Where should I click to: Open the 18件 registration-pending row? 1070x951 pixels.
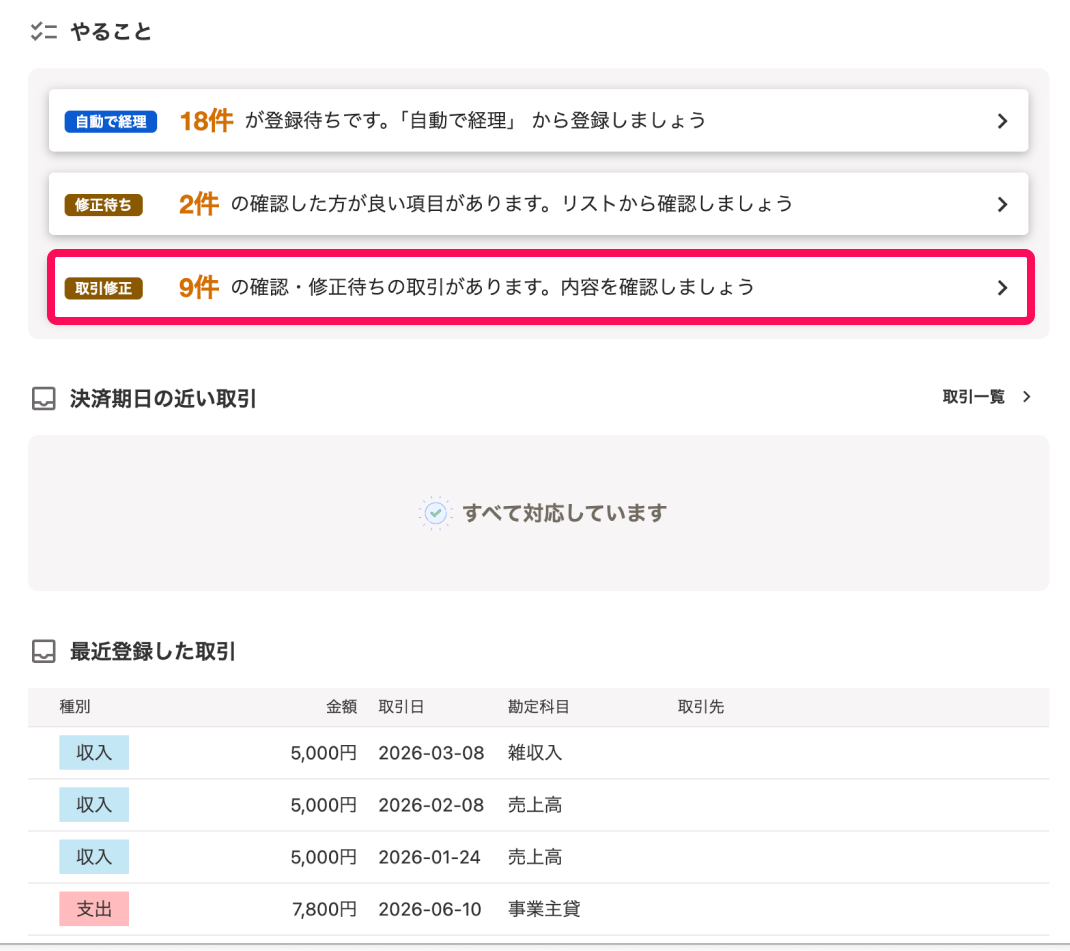538,121
